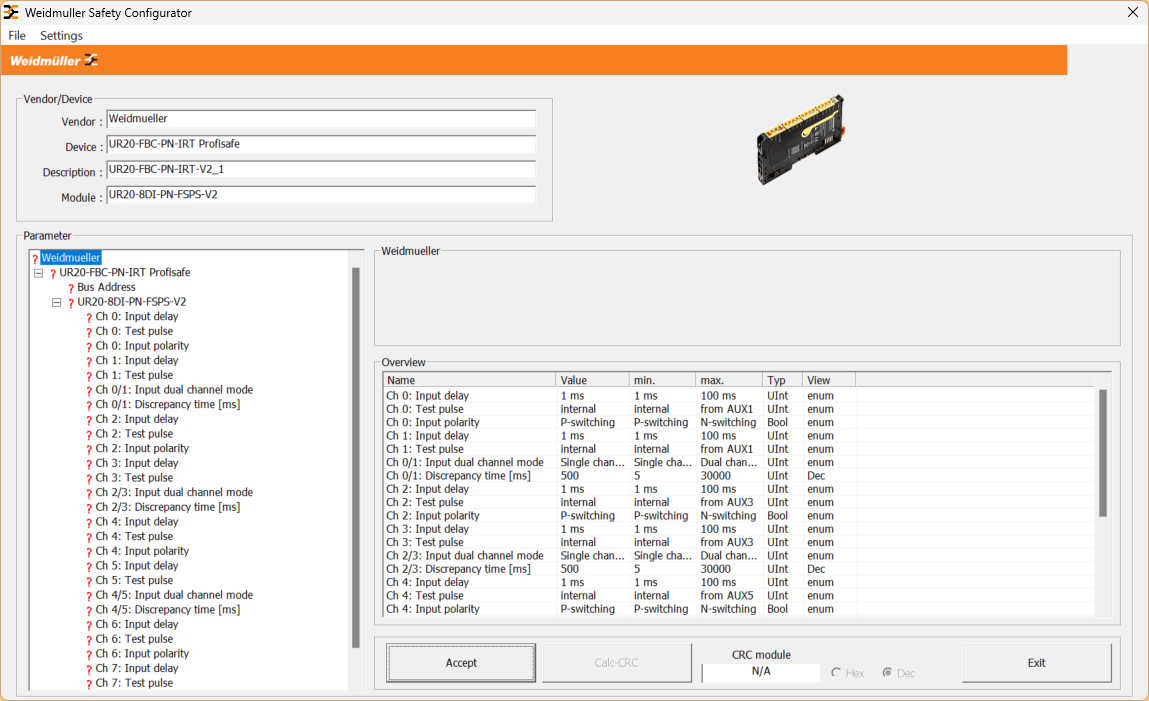1149x701 pixels.
Task: Click the app icon in the title bar
Action: [x=11, y=12]
